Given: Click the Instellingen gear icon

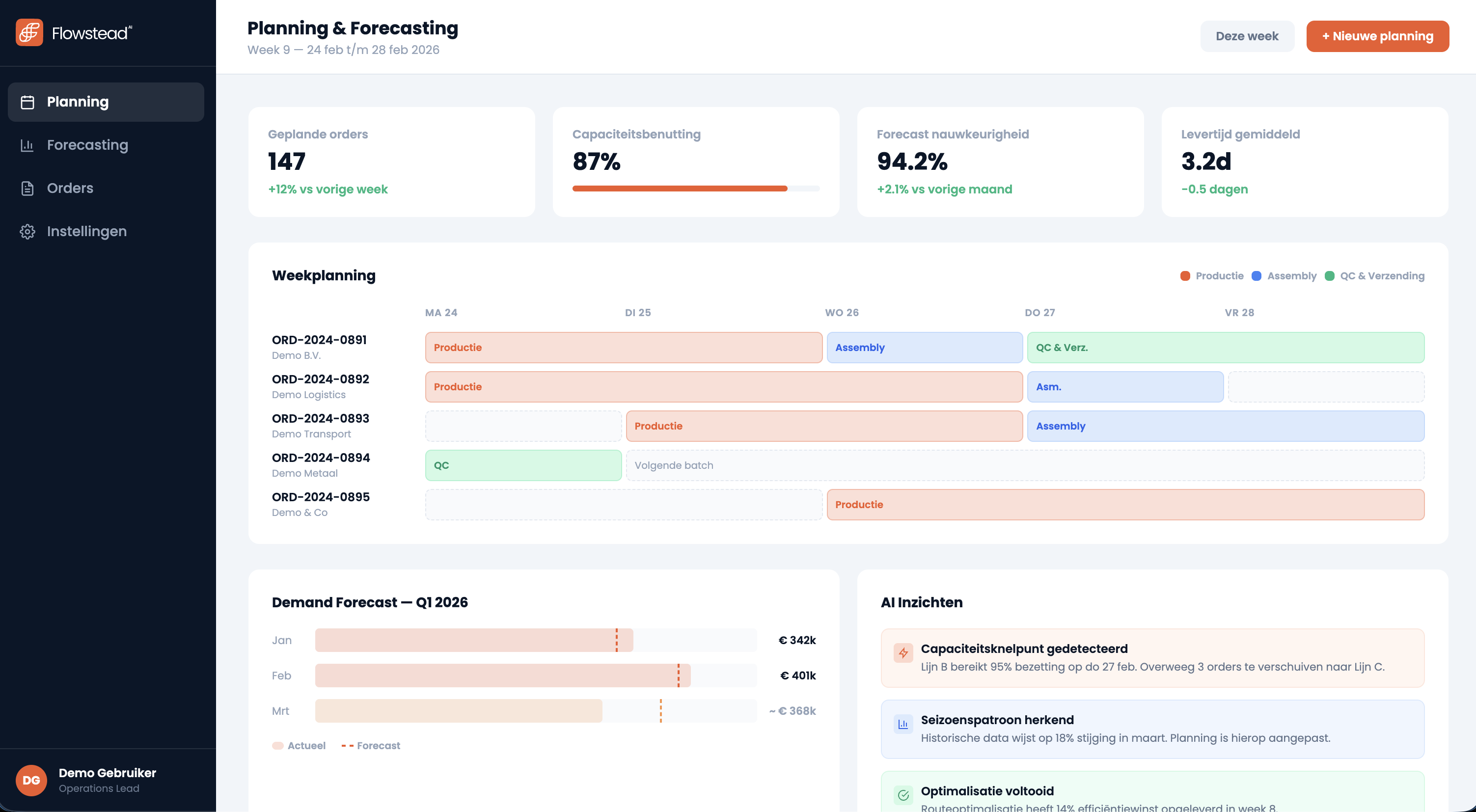Looking at the screenshot, I should (27, 232).
